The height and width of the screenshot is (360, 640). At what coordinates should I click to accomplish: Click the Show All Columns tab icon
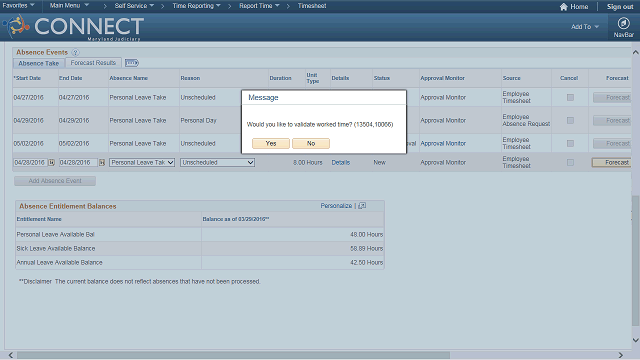tap(132, 63)
